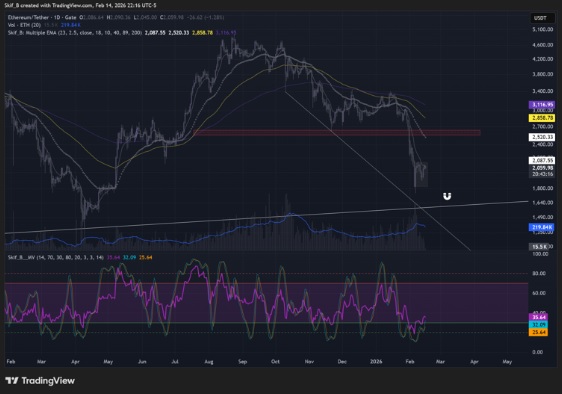Click the 5,100.00 price axis label
Screen dimensions: 562x394
(543, 29)
